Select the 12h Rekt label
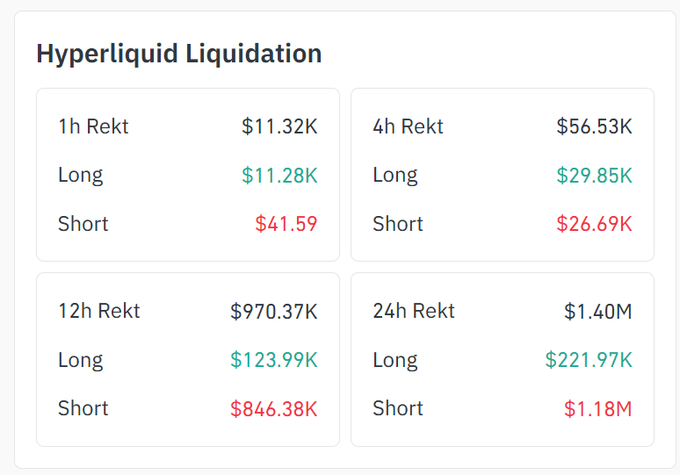Image resolution: width=680 pixels, height=475 pixels. pyautogui.click(x=99, y=311)
